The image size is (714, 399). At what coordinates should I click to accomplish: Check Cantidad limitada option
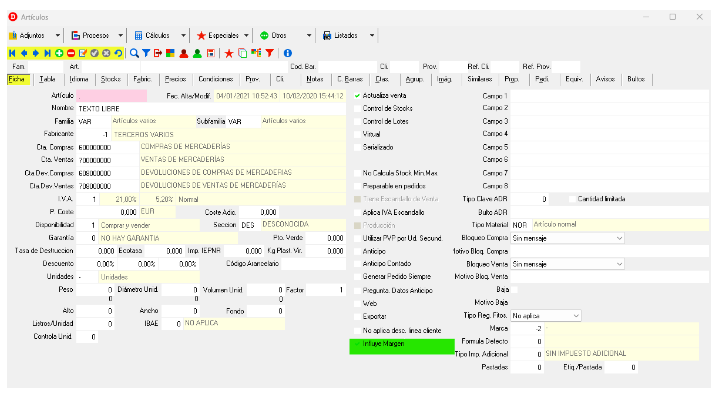[x=572, y=199]
